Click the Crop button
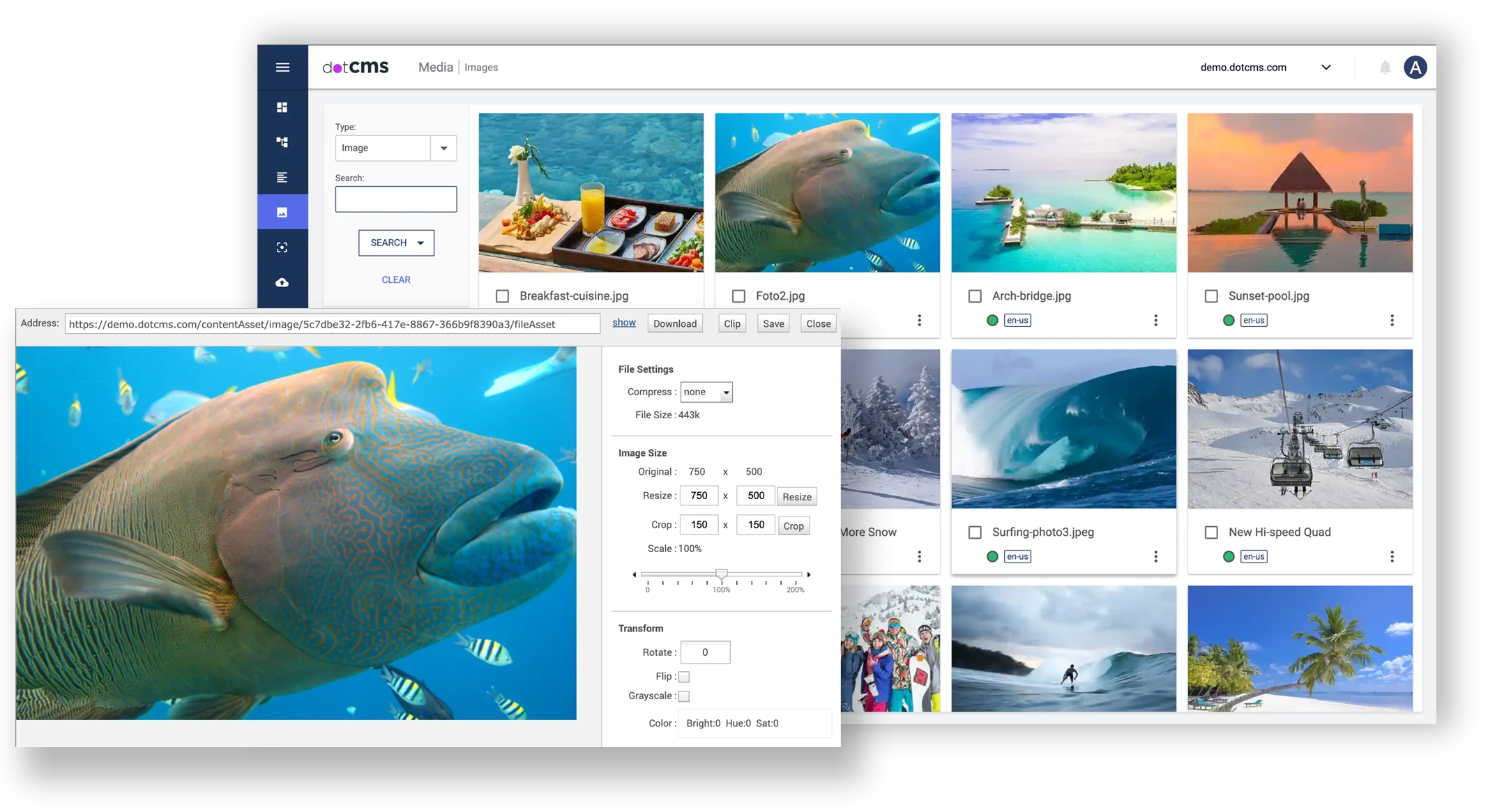The height and width of the screenshot is (812, 1488). tap(794, 526)
